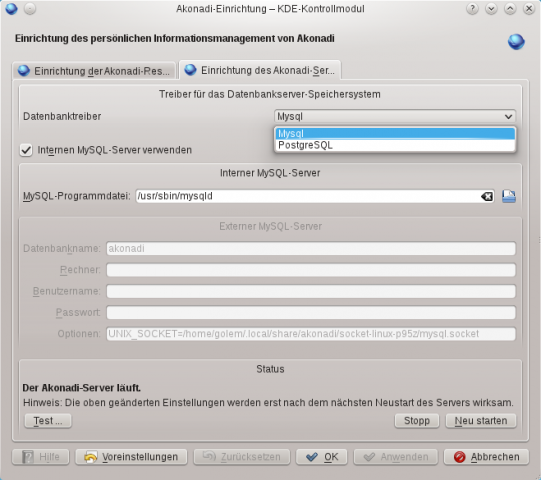Clear the MySQL-Programmdatei field with the erase icon

coord(487,196)
